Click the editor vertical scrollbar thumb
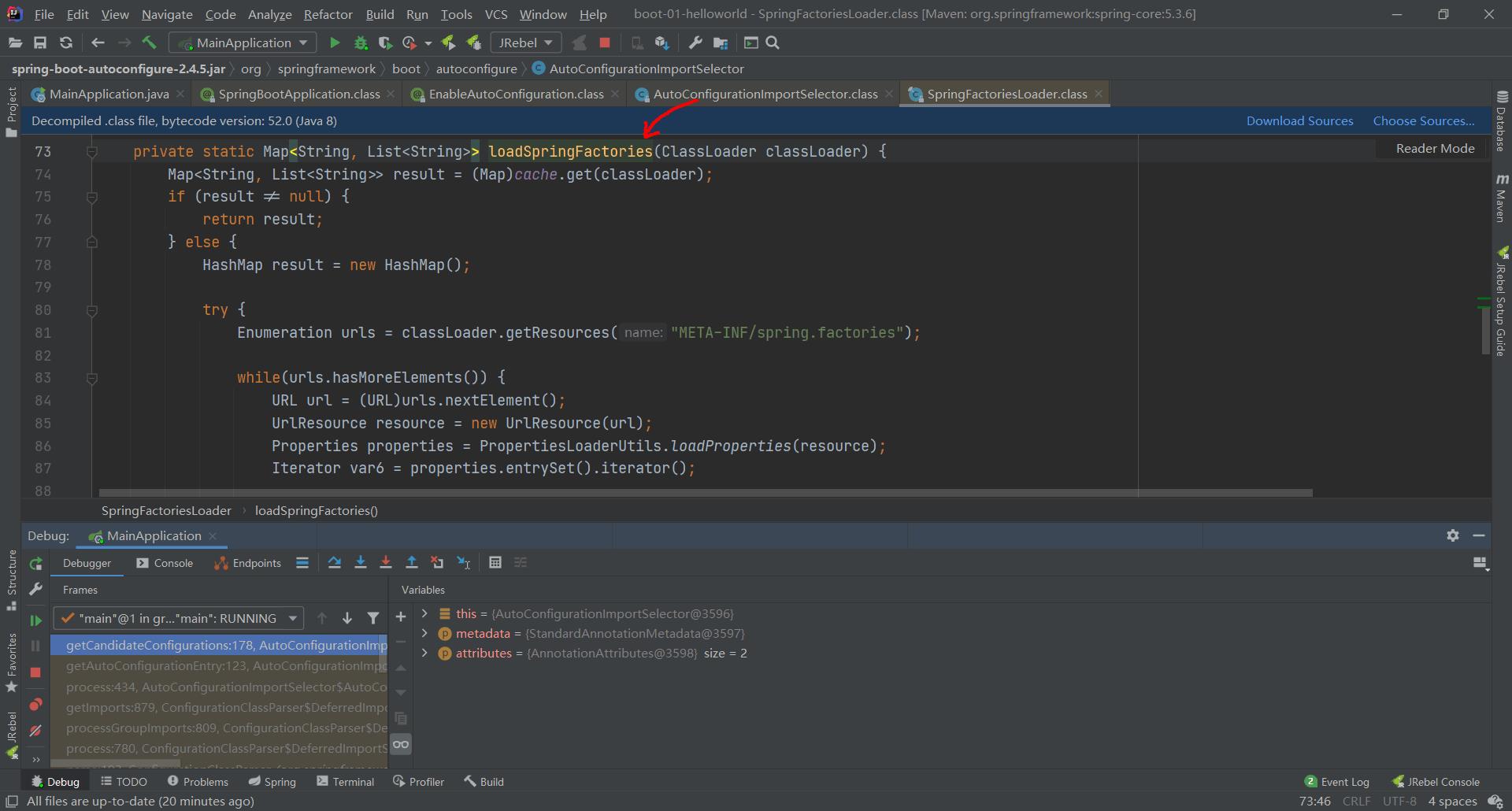This screenshot has height=811, width=1512. coord(1484,331)
